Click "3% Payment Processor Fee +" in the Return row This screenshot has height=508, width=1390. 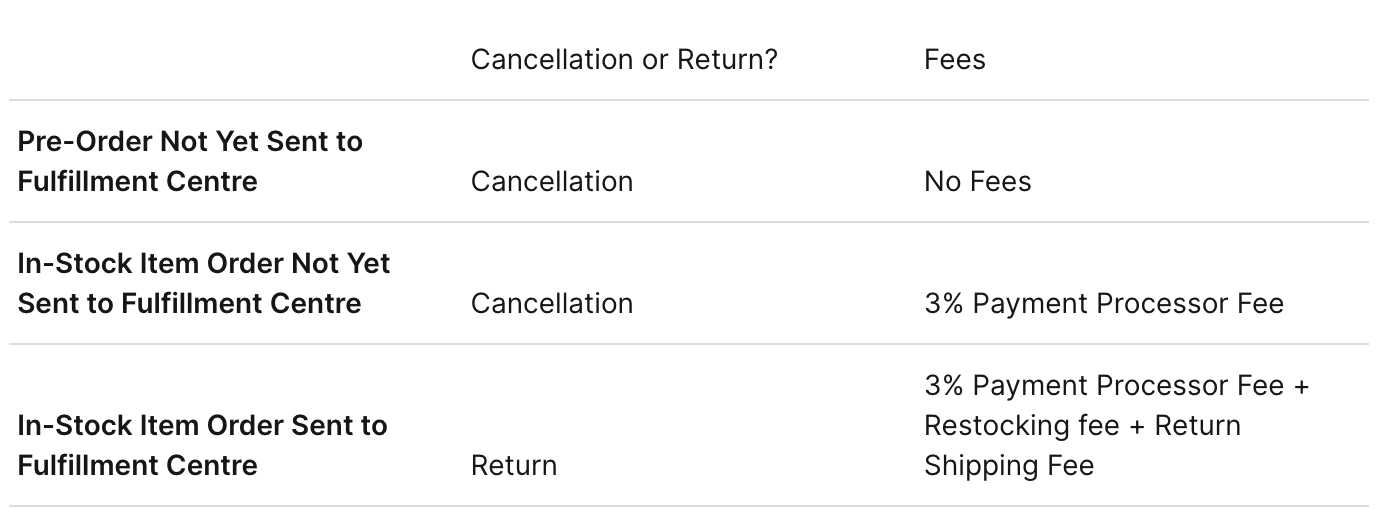click(x=1116, y=386)
